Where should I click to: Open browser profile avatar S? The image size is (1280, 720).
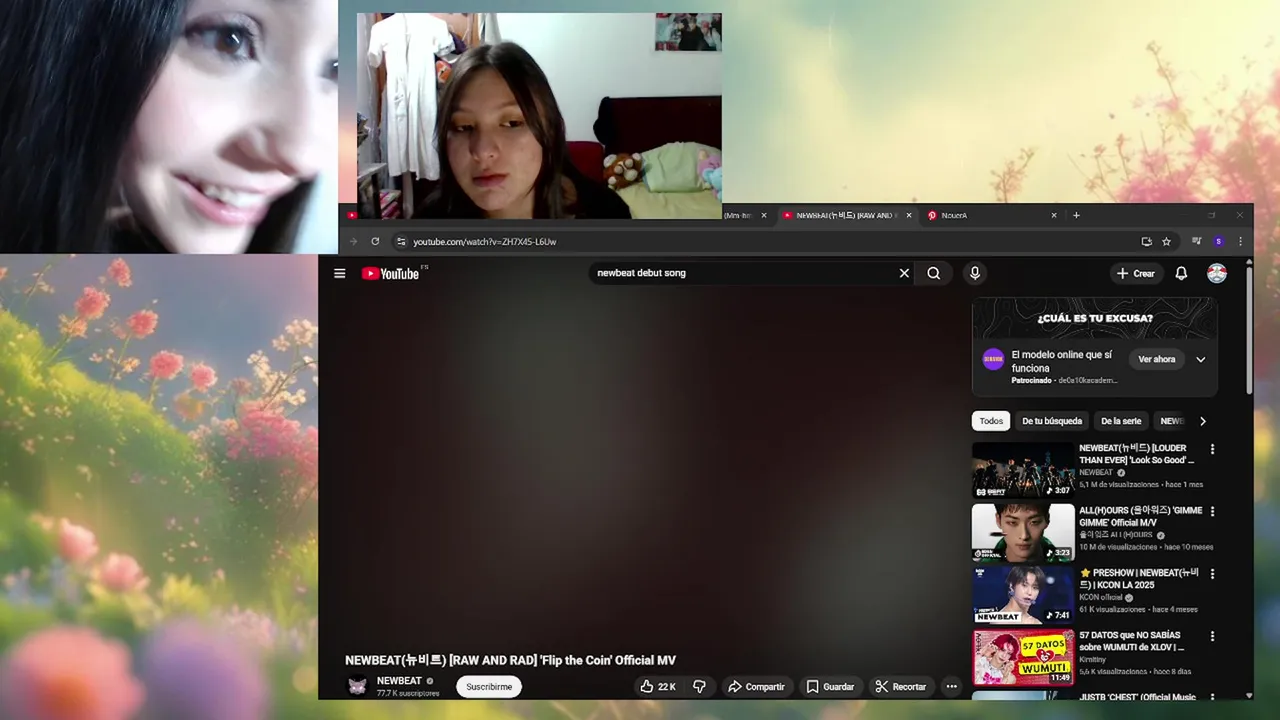pyautogui.click(x=1218, y=241)
